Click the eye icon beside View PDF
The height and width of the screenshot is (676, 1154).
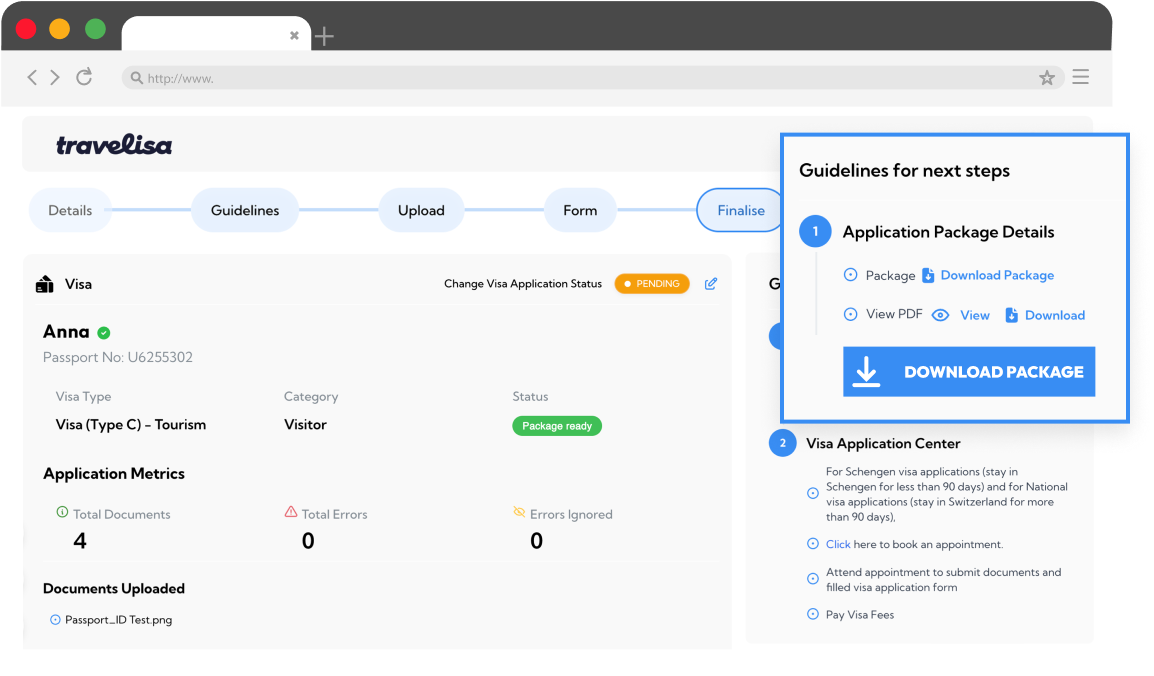(x=940, y=315)
